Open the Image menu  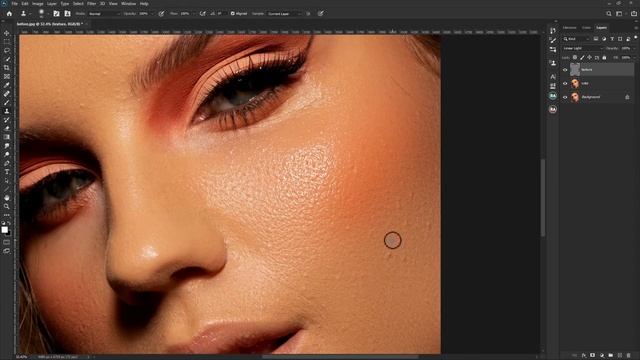(38, 4)
